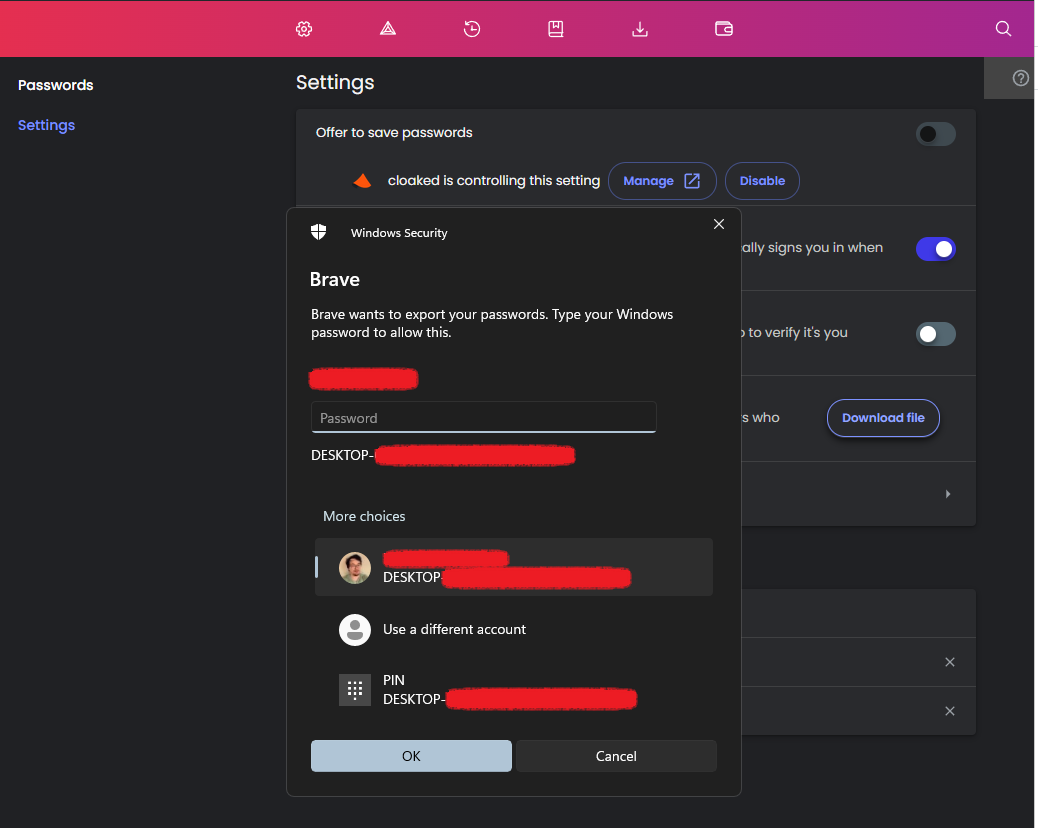Click the Manage extension button

tap(662, 181)
